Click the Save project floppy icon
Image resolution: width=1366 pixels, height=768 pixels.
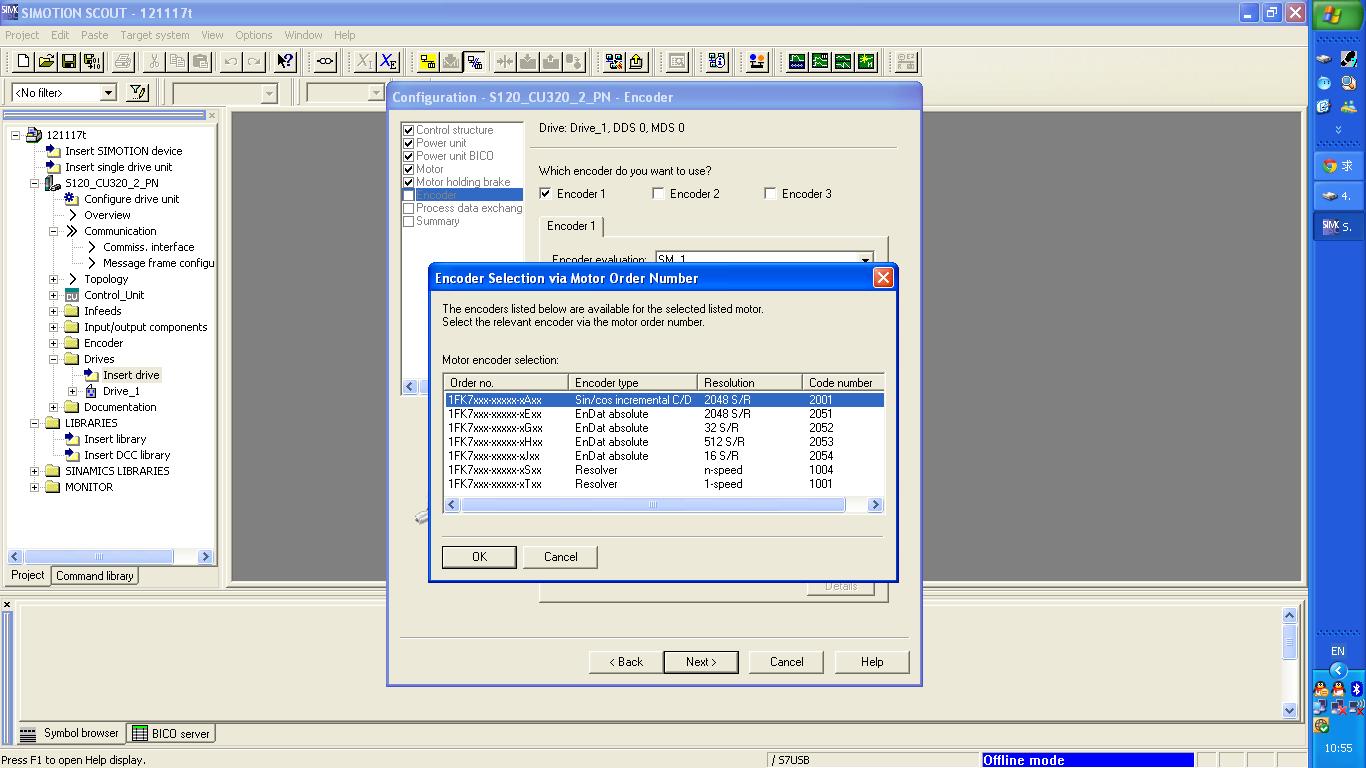[x=69, y=62]
